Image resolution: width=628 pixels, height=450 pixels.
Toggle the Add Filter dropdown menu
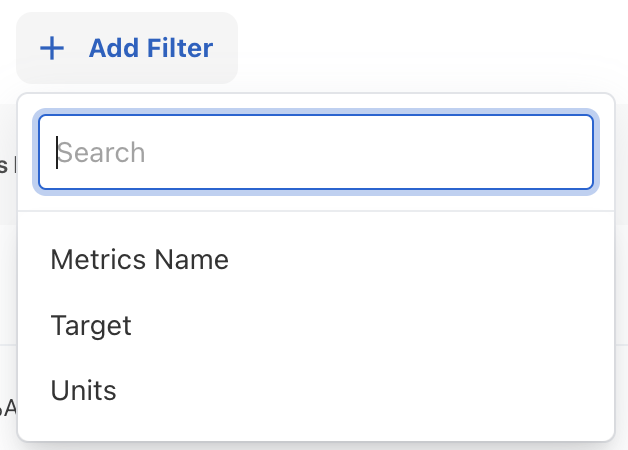click(x=127, y=48)
